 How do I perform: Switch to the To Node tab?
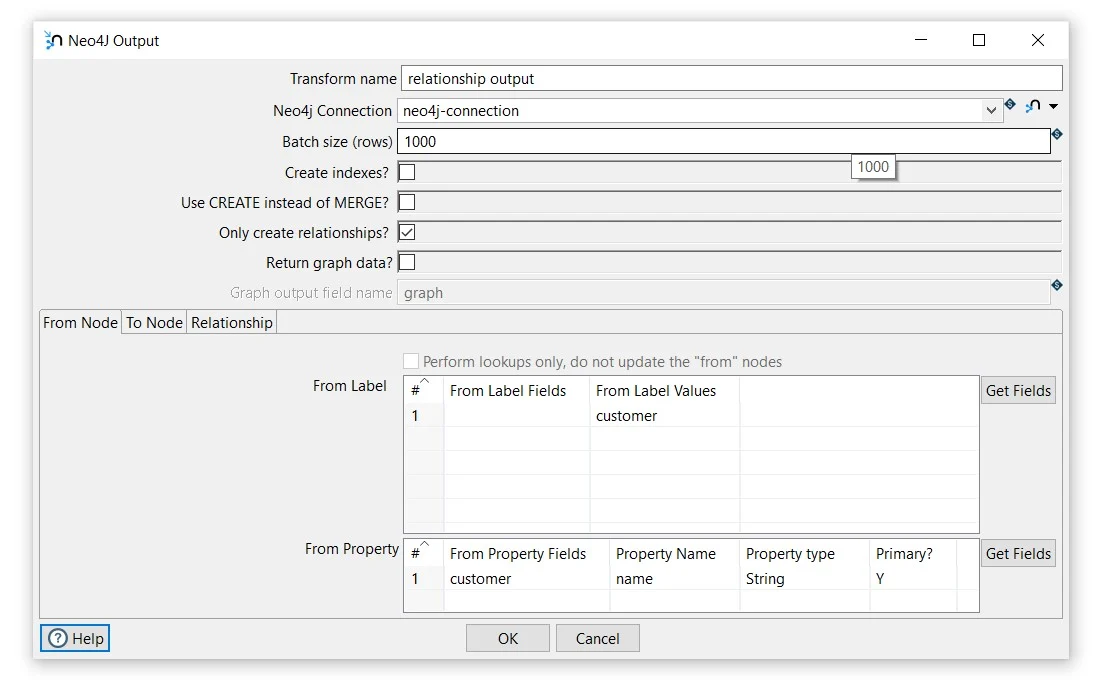(154, 323)
